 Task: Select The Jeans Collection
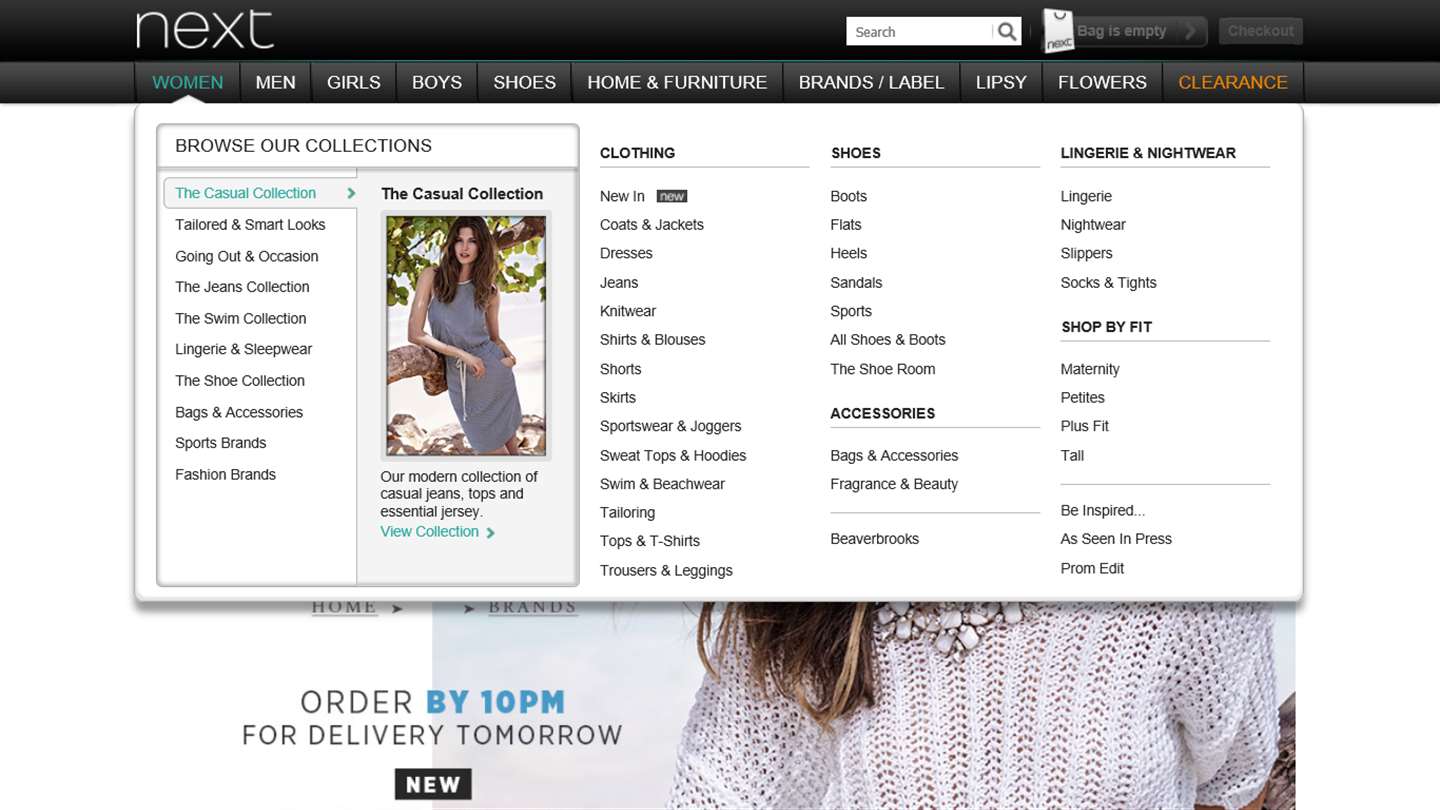242,287
